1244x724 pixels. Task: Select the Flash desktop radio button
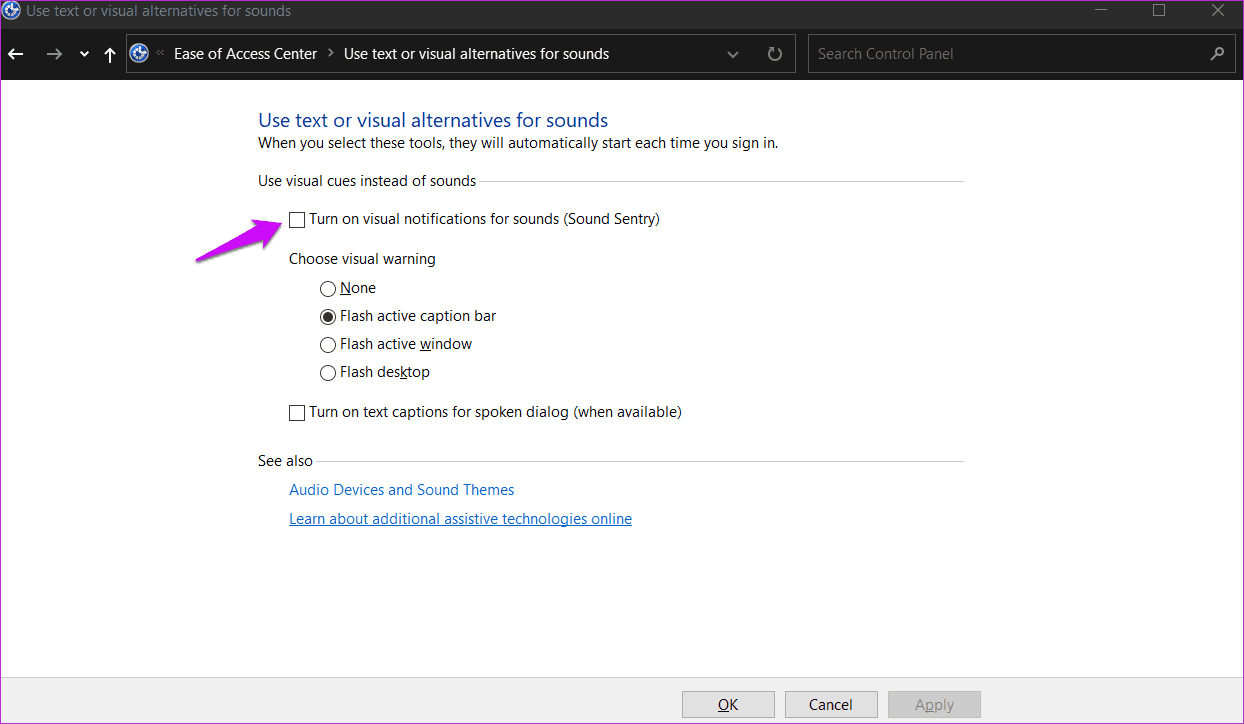[x=328, y=372]
